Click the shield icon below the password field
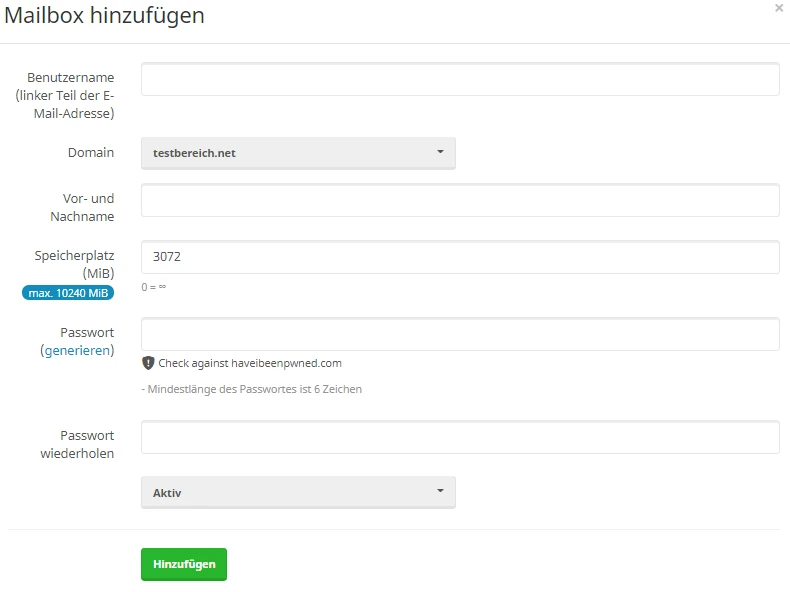This screenshot has width=790, height=592. 148,363
